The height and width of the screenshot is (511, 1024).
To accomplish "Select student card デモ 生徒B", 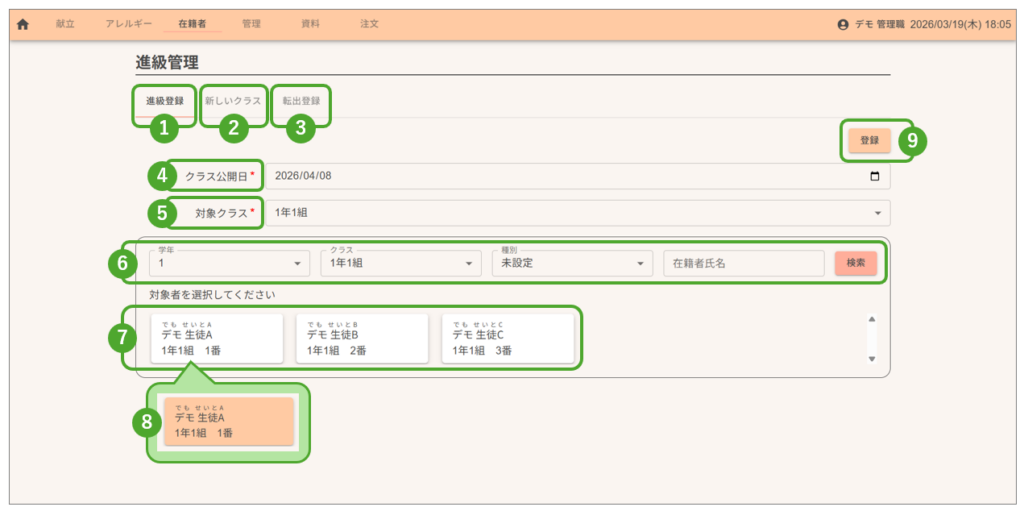I will [362, 339].
